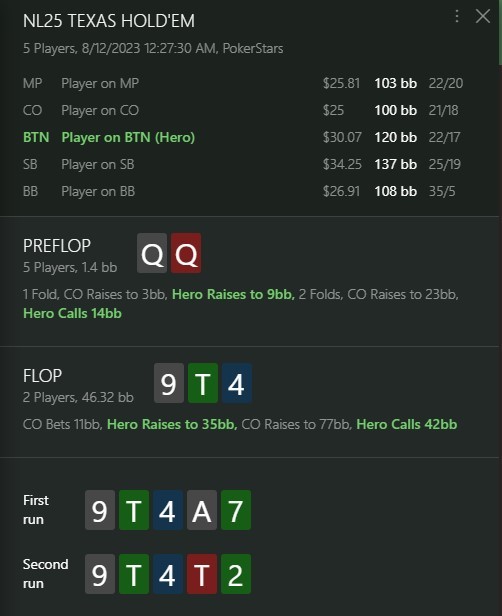502x616 pixels.
Task: Click the Ace card in First run
Action: (202, 510)
